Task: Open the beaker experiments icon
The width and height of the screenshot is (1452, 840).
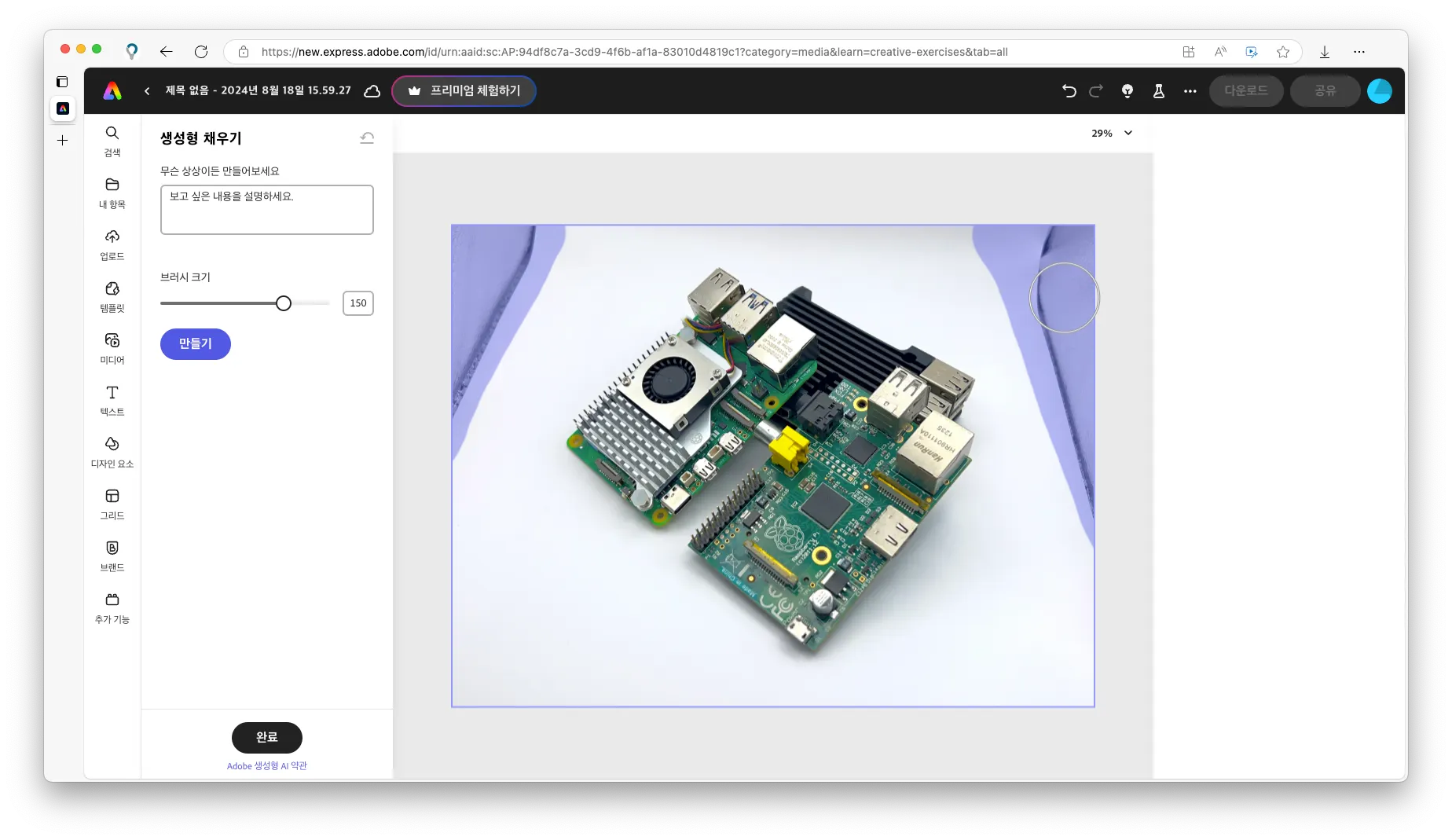Action: tap(1158, 91)
